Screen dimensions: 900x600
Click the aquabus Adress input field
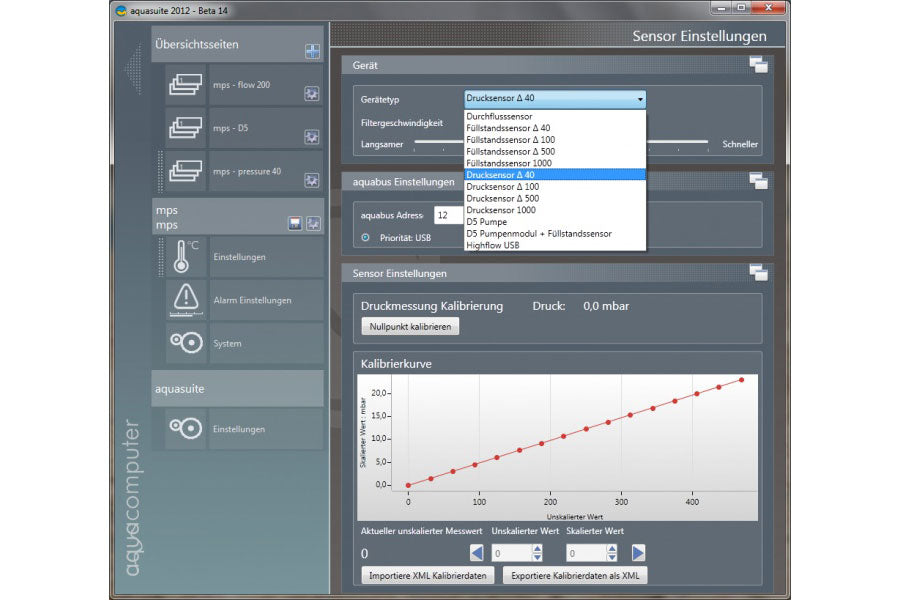[x=448, y=215]
